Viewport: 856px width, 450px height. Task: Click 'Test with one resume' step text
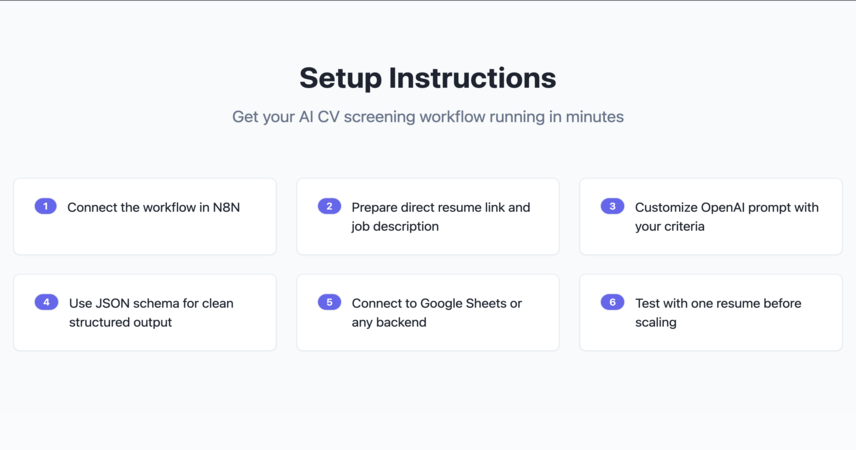[718, 313]
